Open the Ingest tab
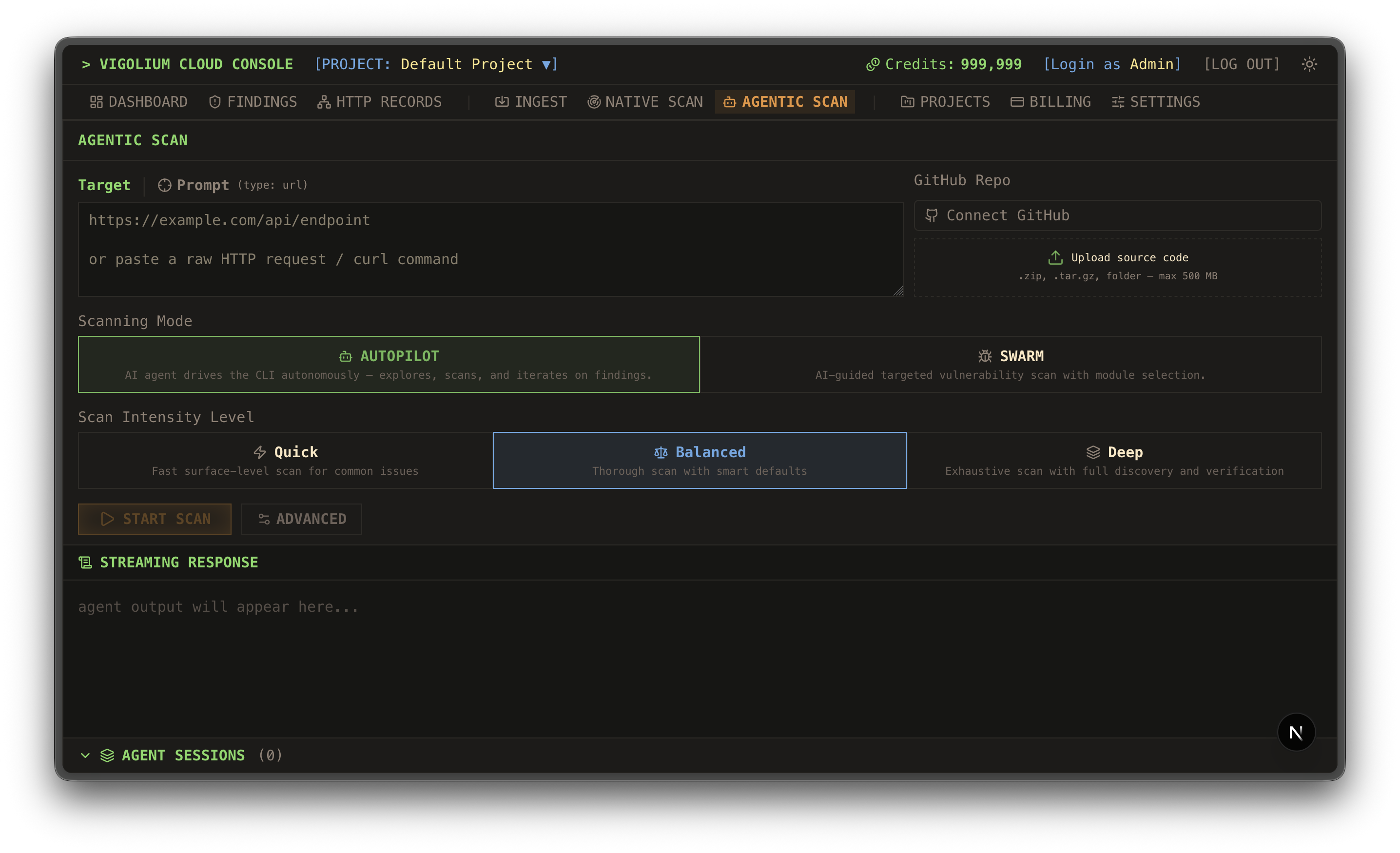The width and height of the screenshot is (1400, 853). (531, 102)
